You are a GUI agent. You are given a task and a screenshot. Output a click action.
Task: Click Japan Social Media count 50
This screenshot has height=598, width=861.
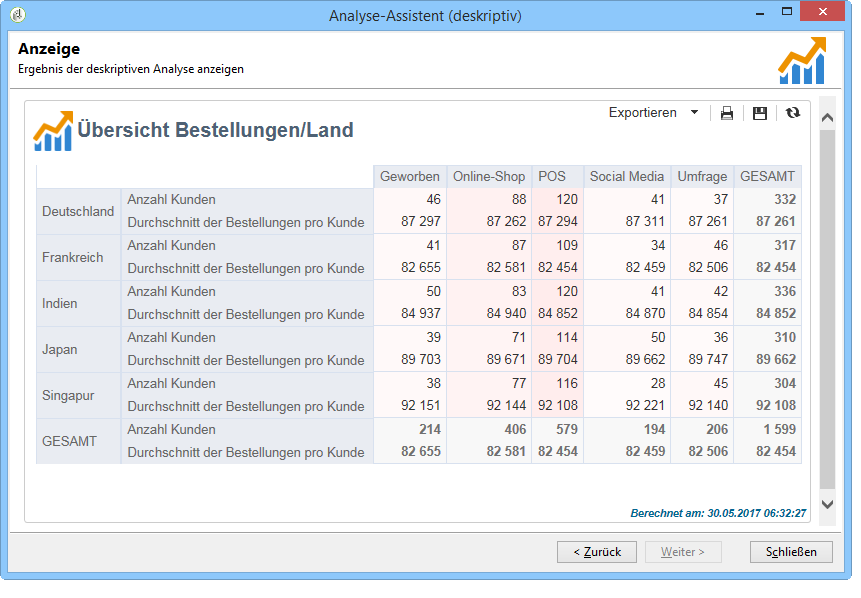tap(658, 338)
